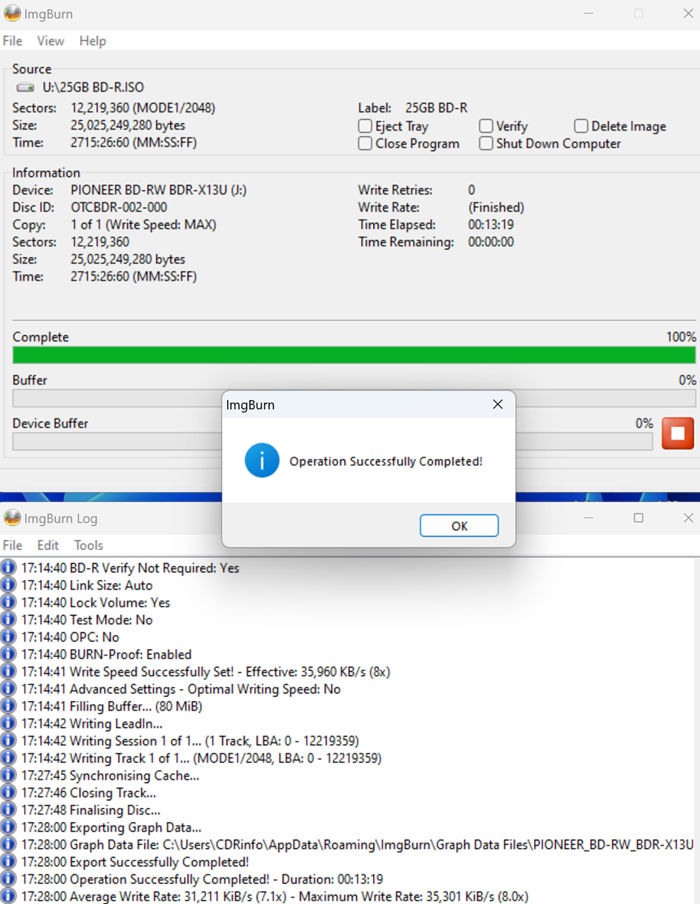Select 'Write Speed Successfully Set!' log text
700x904 pixels.
click(x=152, y=672)
